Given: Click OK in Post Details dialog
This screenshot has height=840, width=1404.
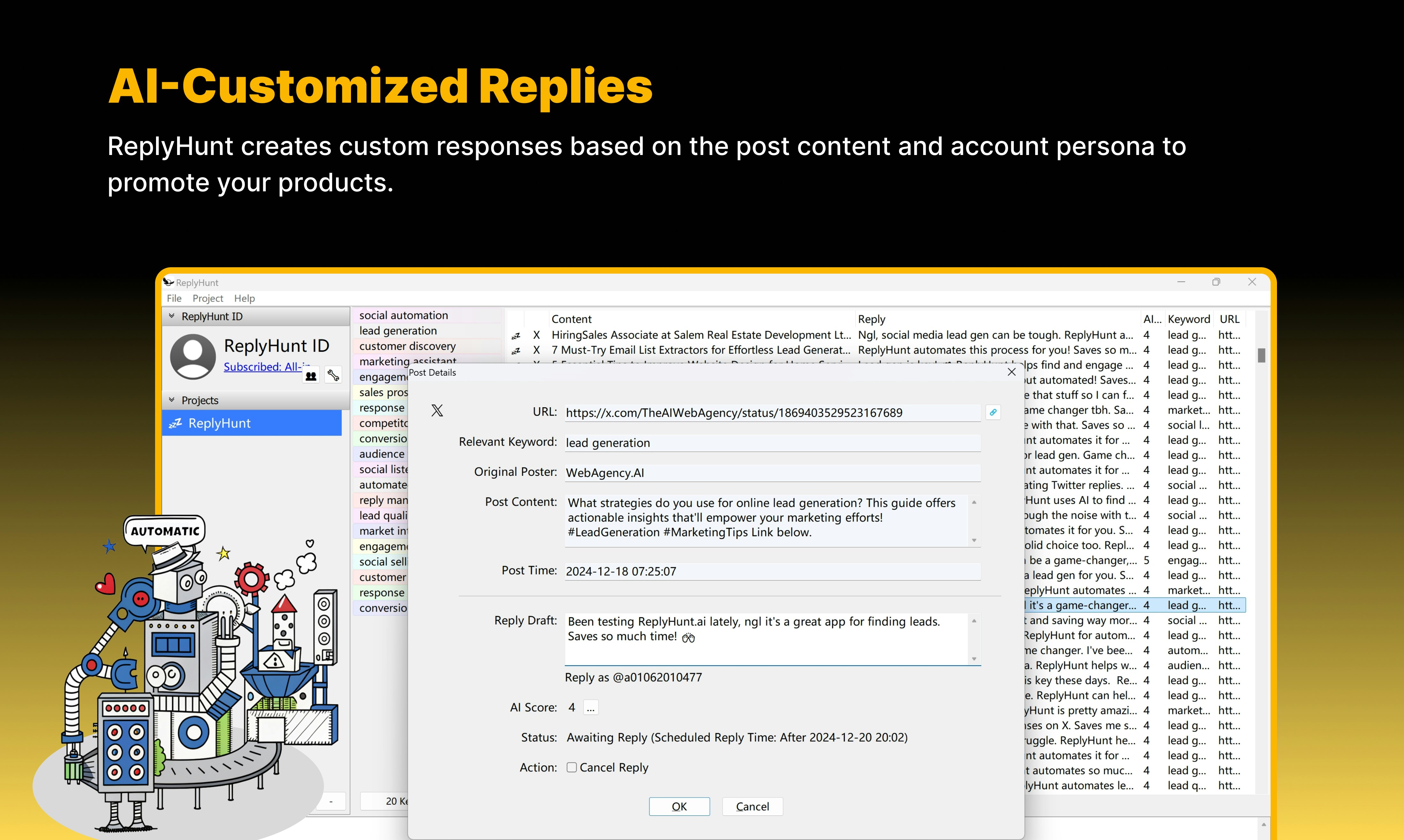Looking at the screenshot, I should tap(679, 807).
